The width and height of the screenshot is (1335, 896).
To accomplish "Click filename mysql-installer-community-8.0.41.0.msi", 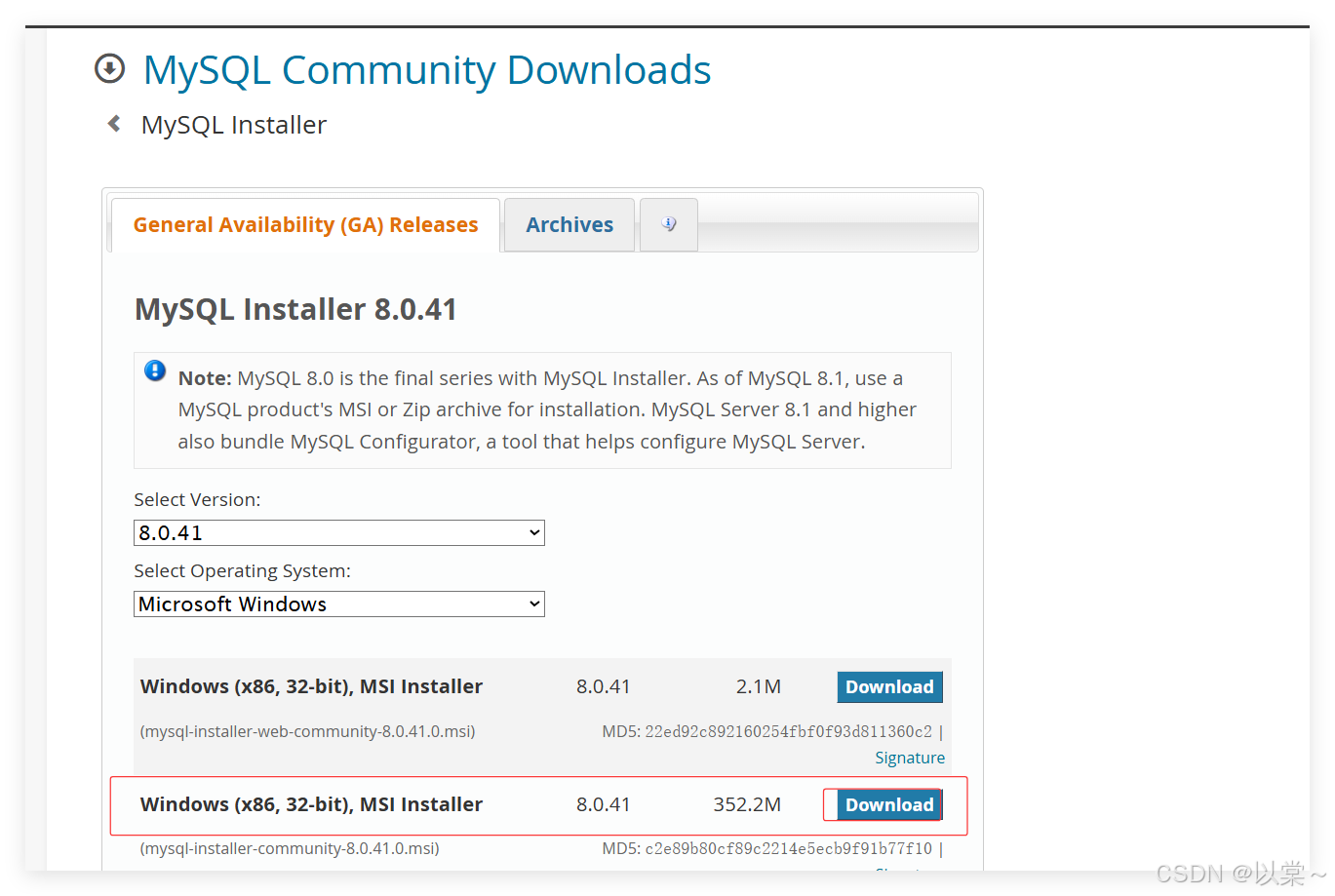I will tap(290, 848).
